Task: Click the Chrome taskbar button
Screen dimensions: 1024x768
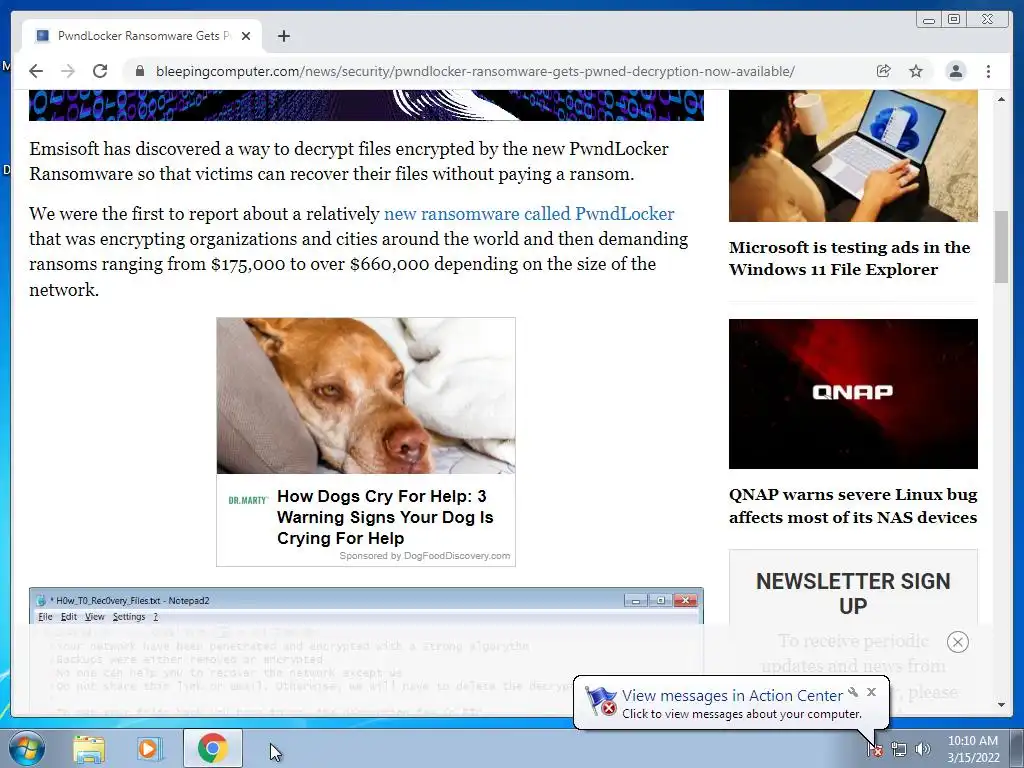Action: tap(212, 748)
